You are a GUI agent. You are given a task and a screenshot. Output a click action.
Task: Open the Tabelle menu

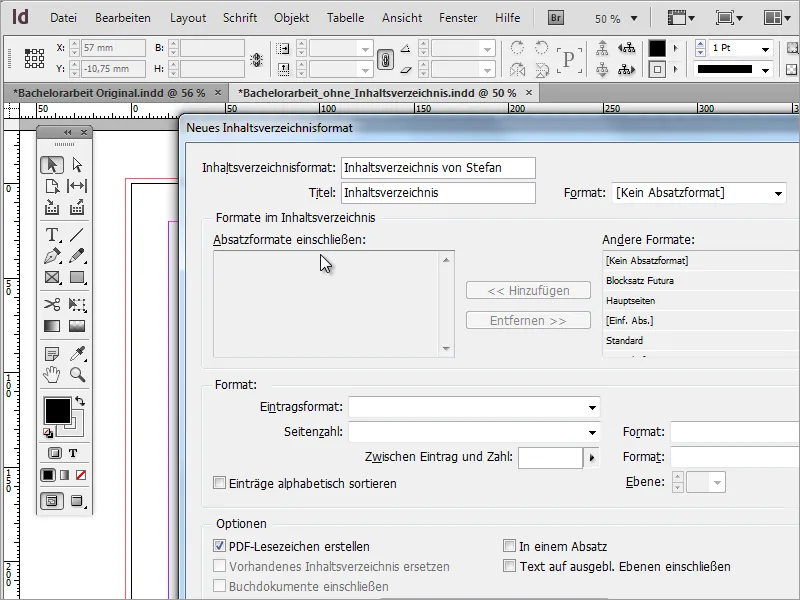click(345, 18)
